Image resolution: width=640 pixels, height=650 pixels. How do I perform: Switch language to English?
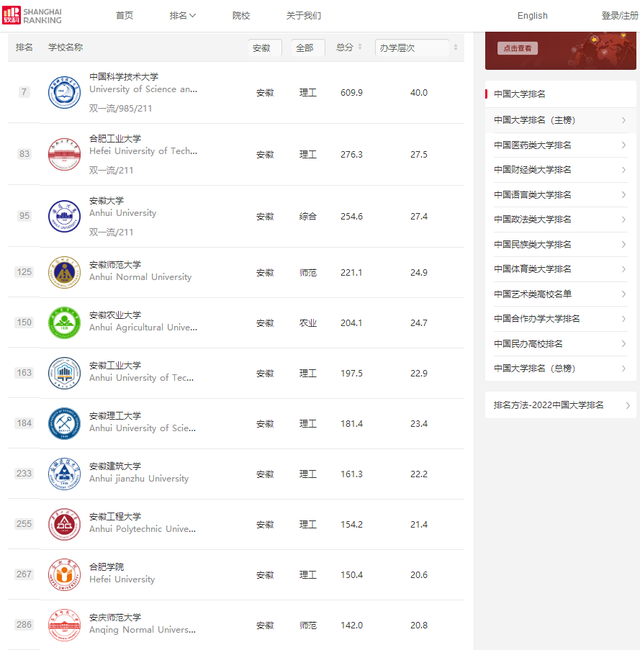(x=532, y=16)
